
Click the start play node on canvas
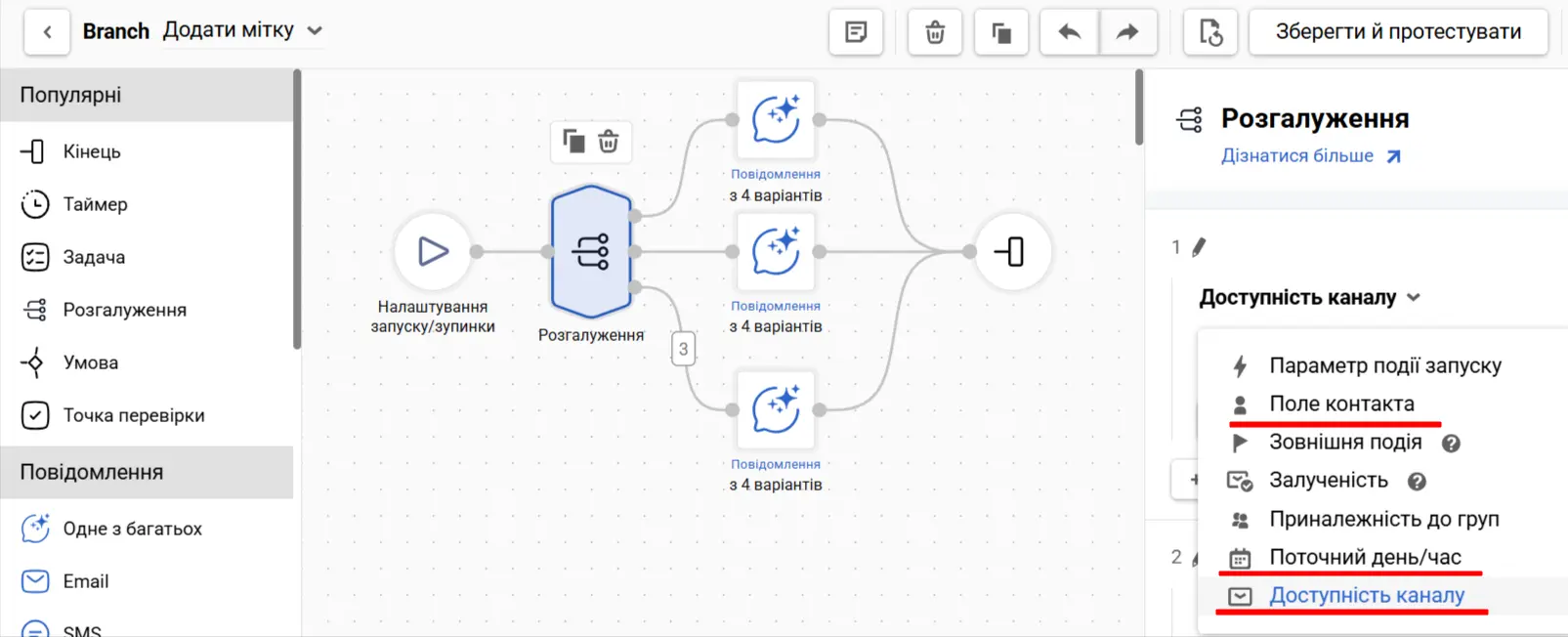(x=433, y=252)
